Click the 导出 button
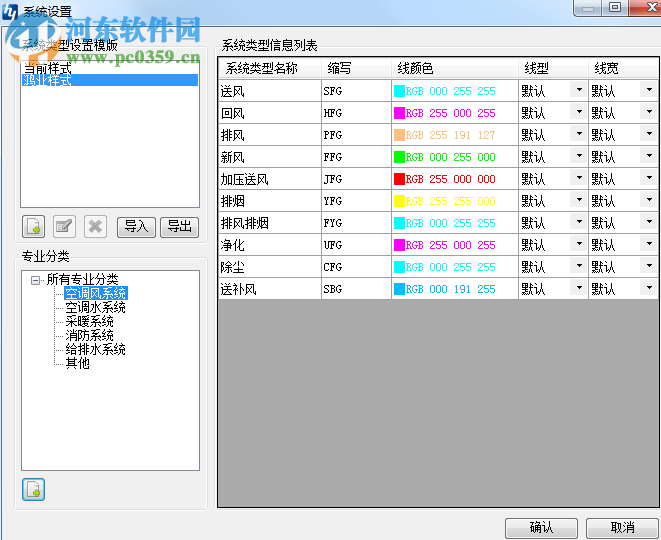This screenshot has height=540, width=661. point(179,227)
